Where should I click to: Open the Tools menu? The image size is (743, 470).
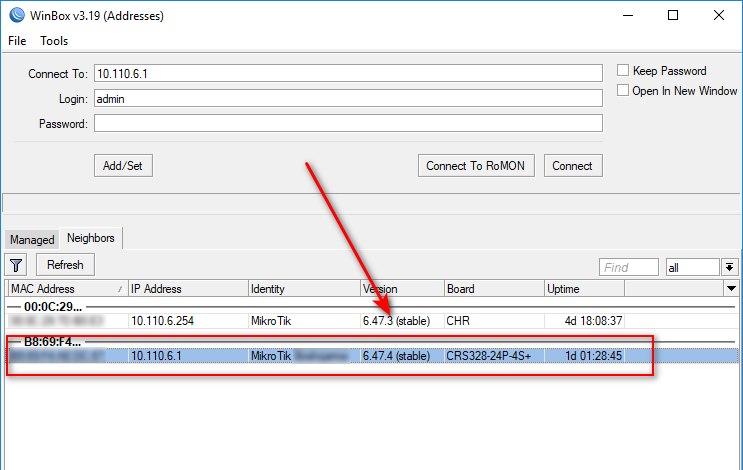pos(54,41)
